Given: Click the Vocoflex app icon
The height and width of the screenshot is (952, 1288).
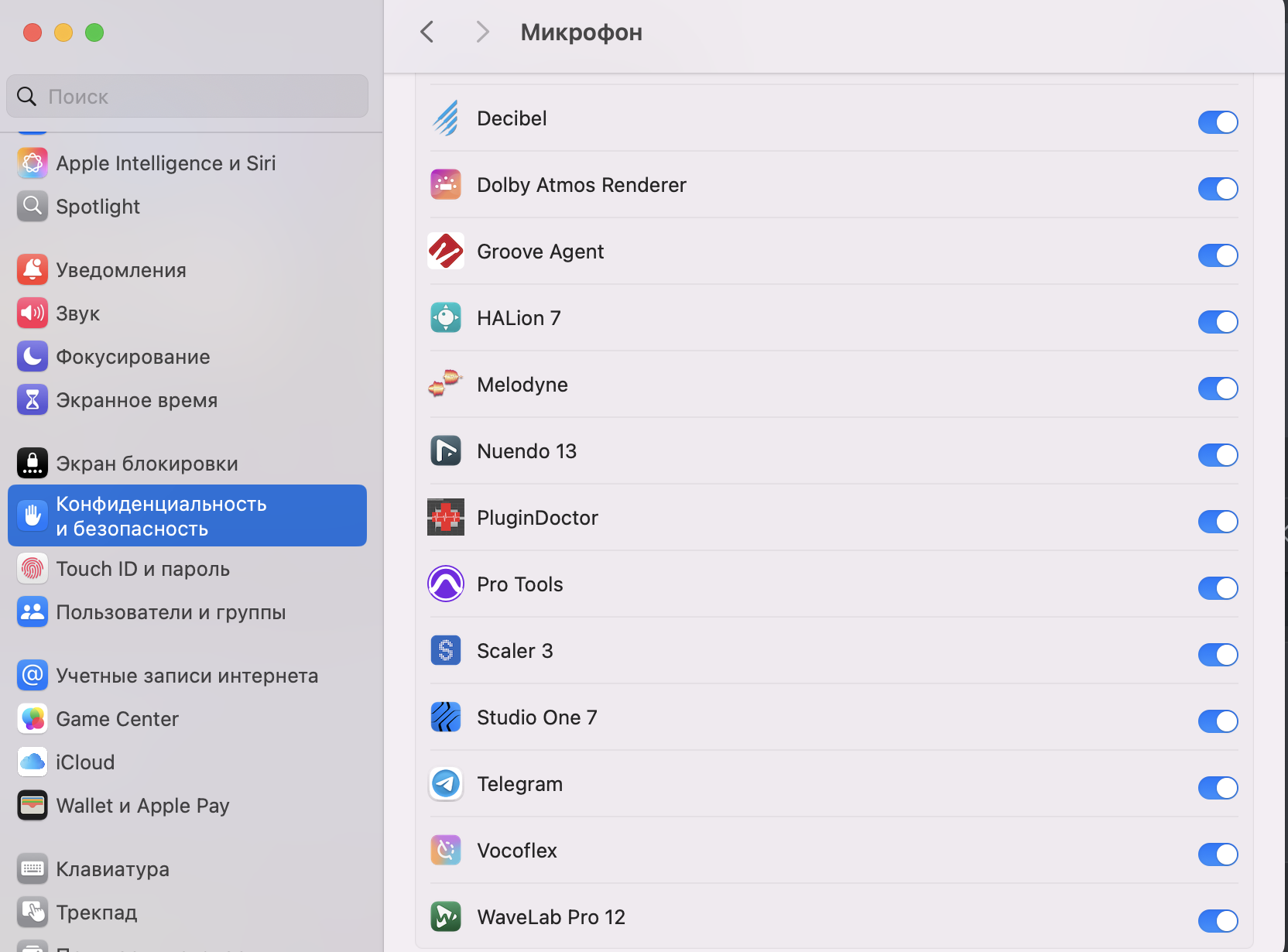Looking at the screenshot, I should point(446,851).
